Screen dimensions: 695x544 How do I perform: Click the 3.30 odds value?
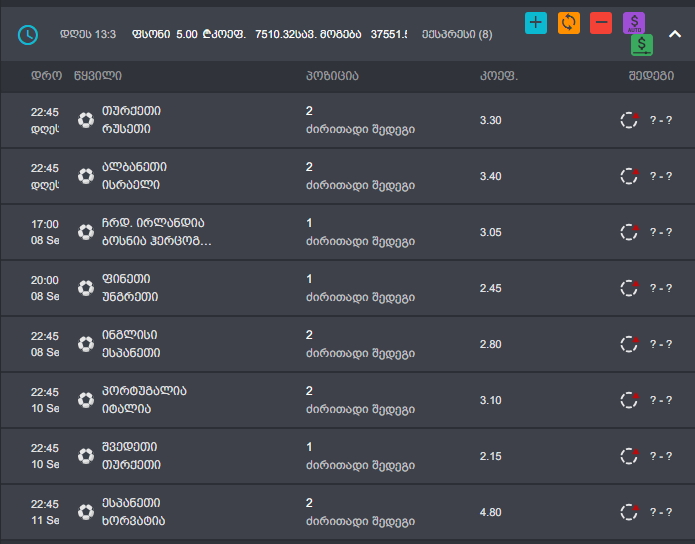pyautogui.click(x=490, y=120)
